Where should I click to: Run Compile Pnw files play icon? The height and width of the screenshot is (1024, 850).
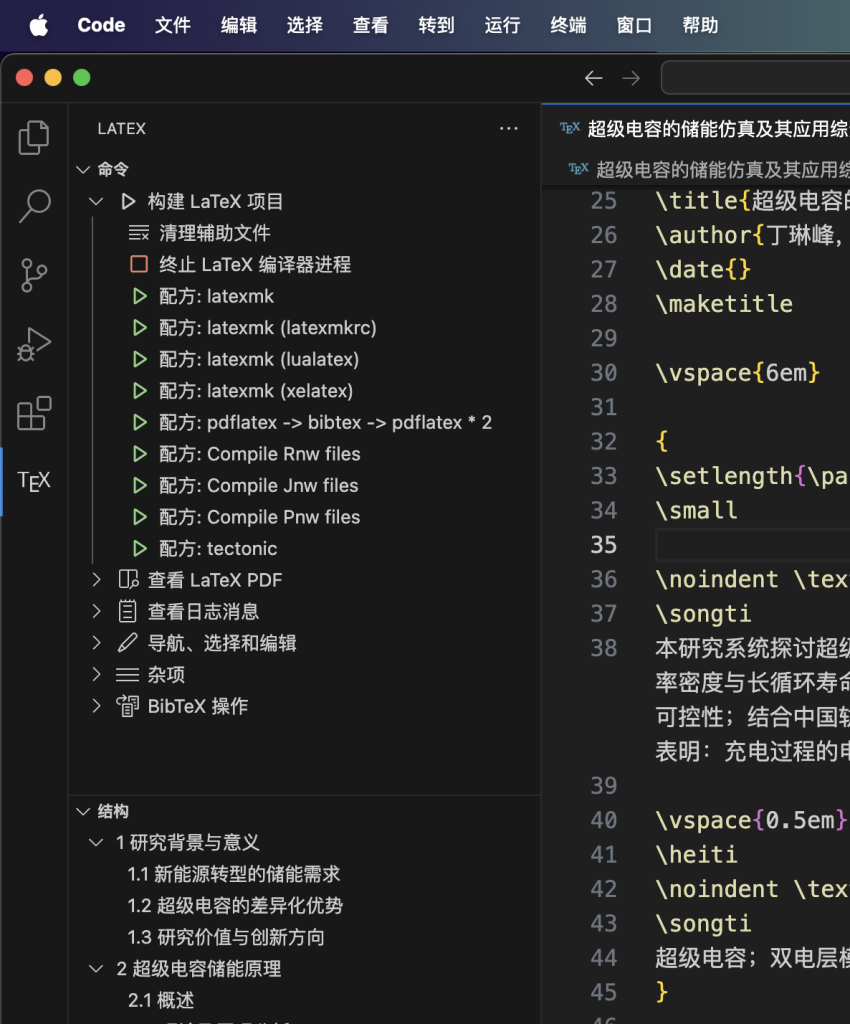[140, 517]
